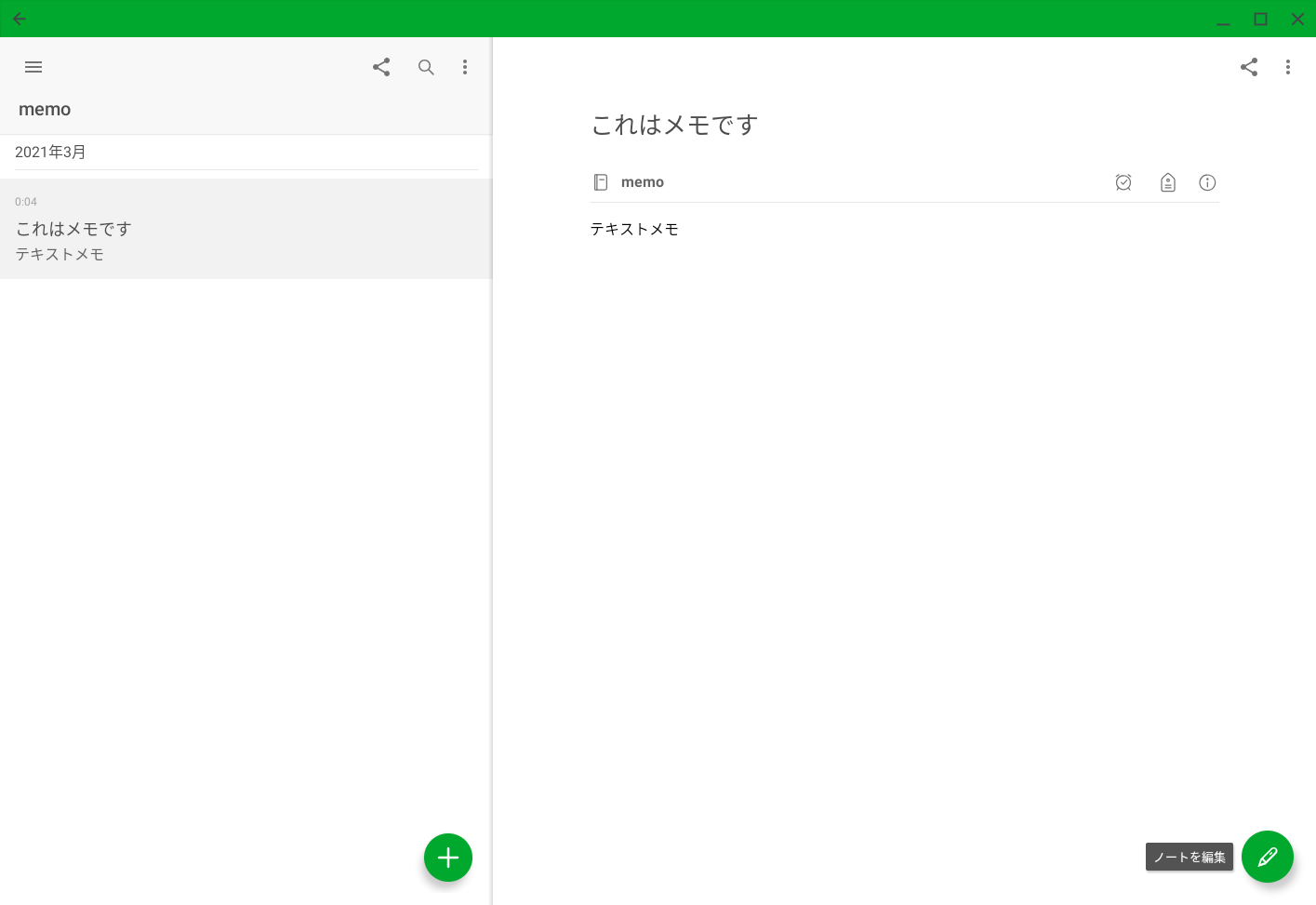Image resolution: width=1316 pixels, height=905 pixels.
Task: Open the note view three-dot menu
Action: (1288, 67)
